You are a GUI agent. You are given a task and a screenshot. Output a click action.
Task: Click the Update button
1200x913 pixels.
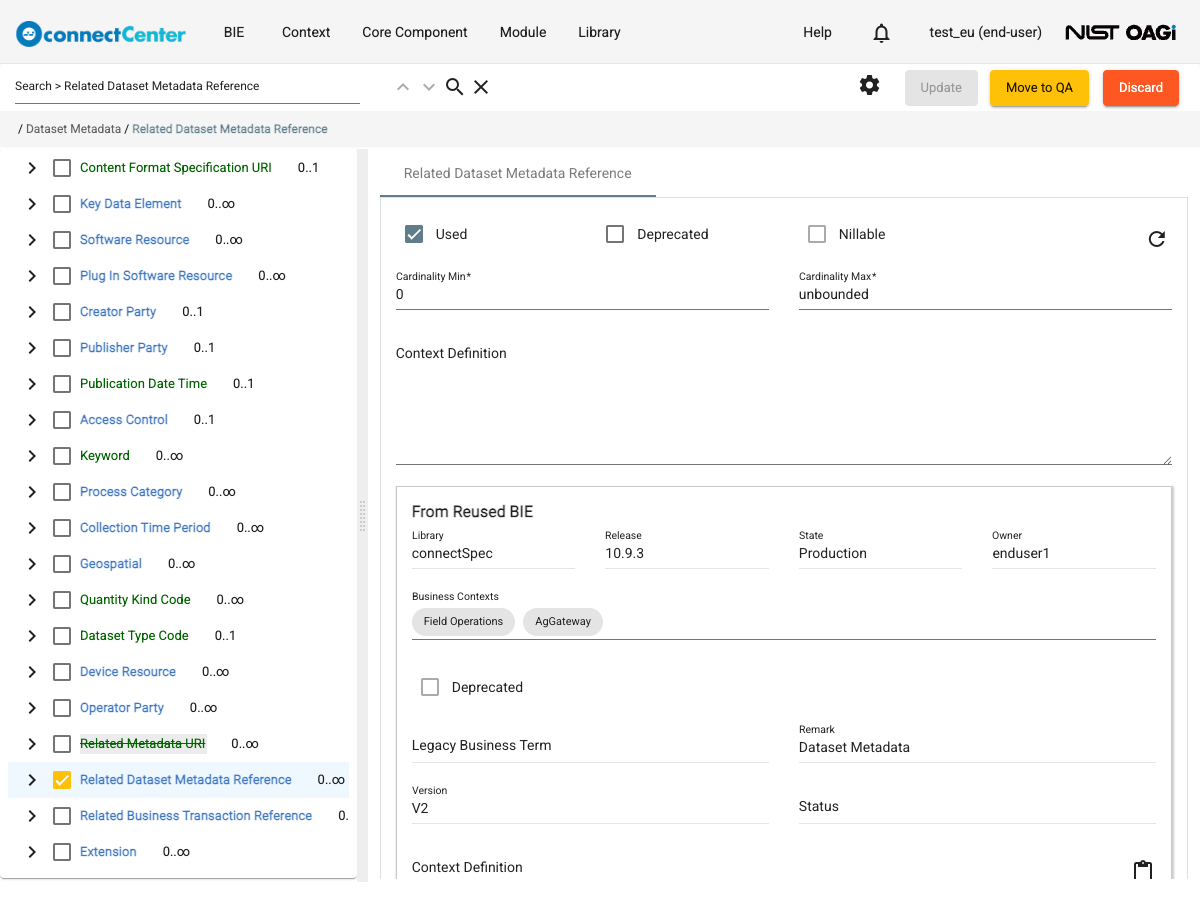tap(941, 88)
